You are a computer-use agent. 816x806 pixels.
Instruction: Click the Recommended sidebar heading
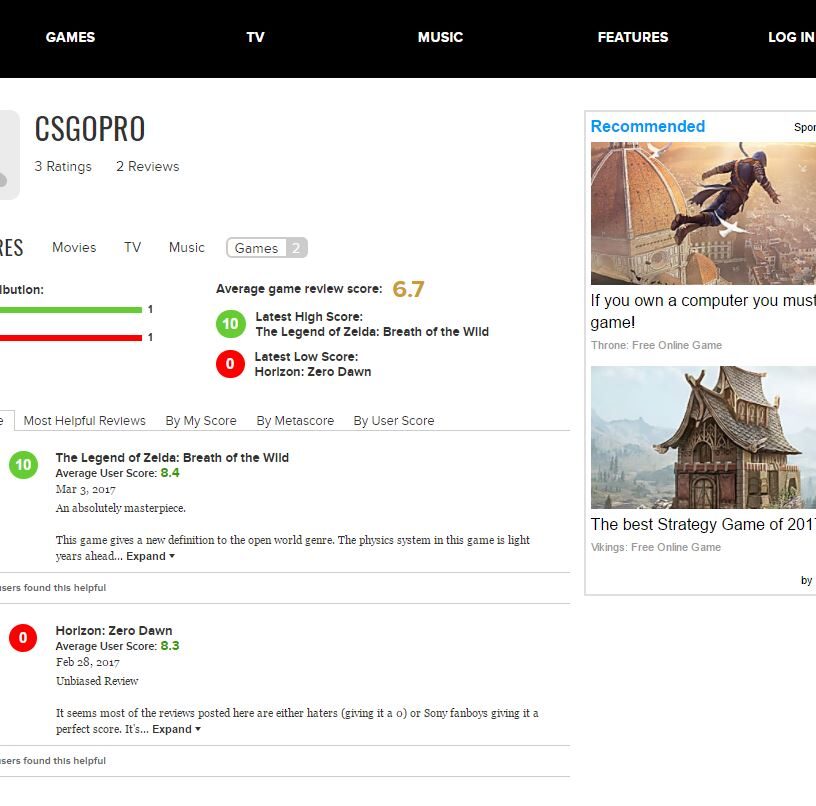pos(648,126)
